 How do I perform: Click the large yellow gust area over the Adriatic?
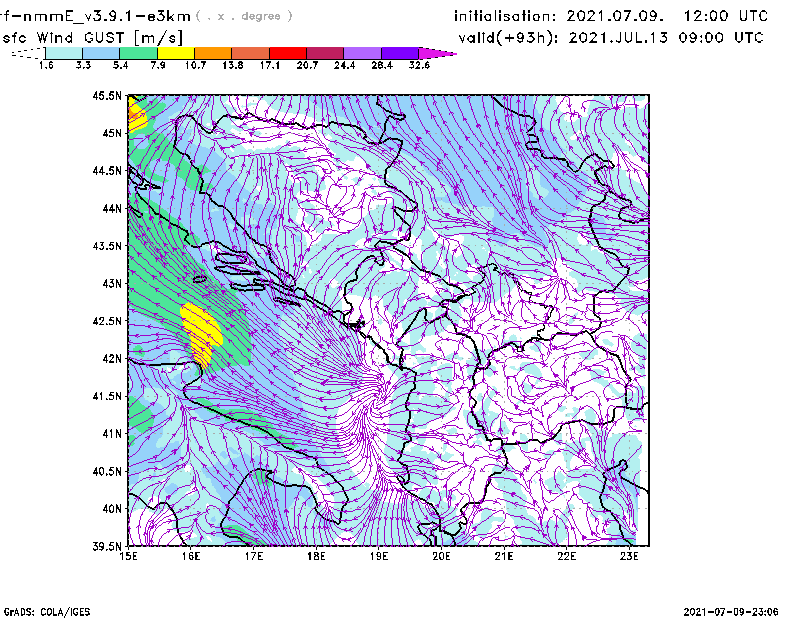tap(201, 333)
